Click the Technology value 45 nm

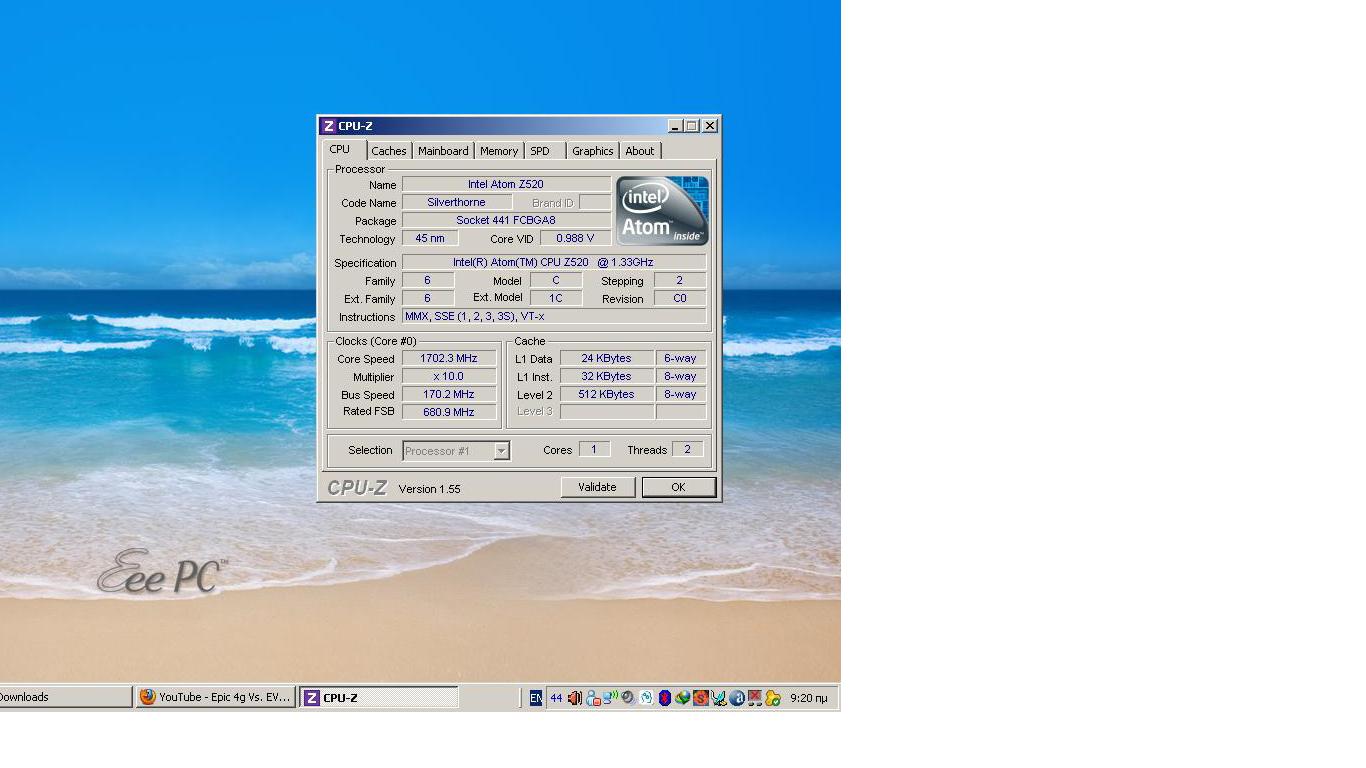pos(430,239)
